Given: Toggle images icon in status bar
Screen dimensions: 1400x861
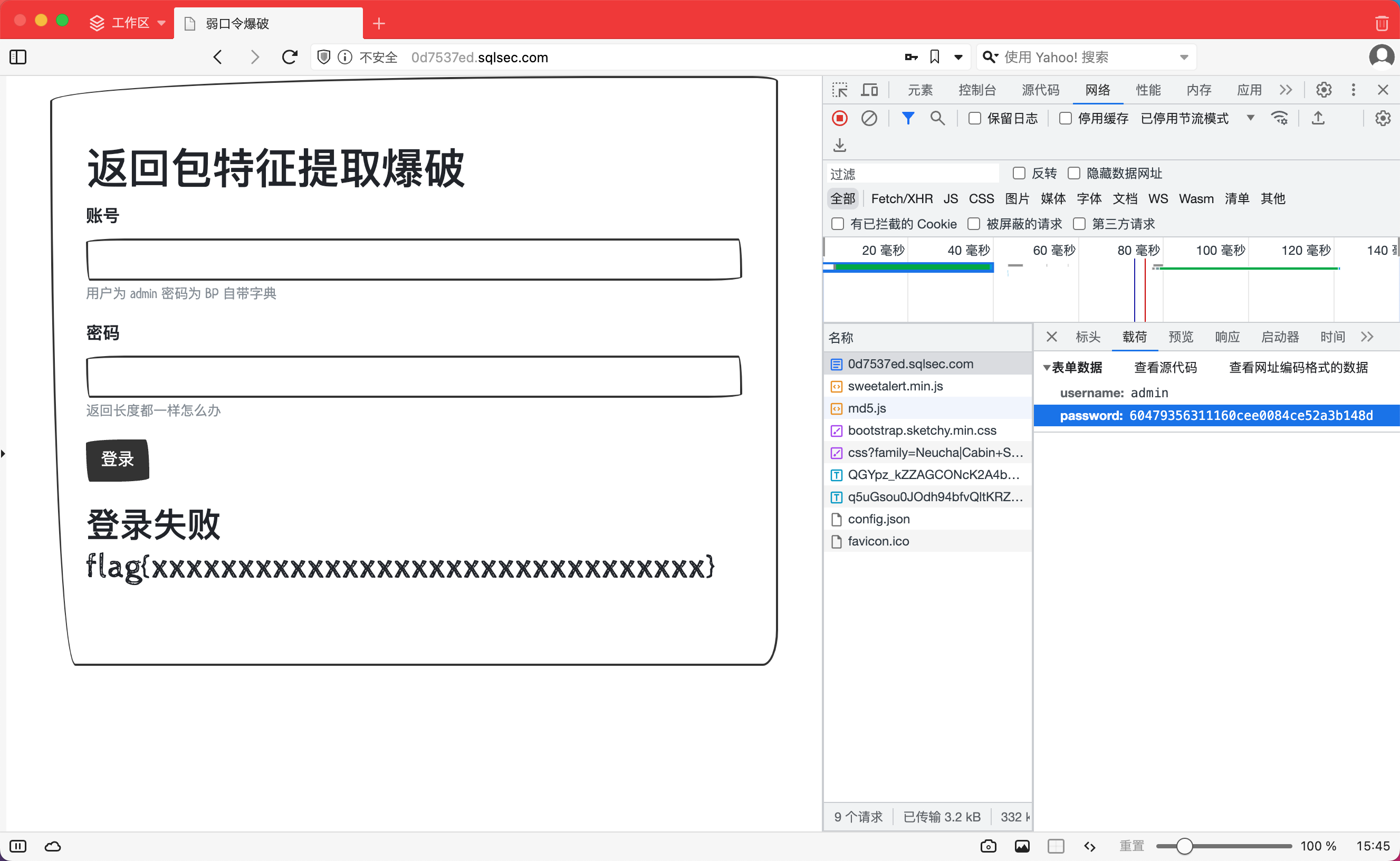Looking at the screenshot, I should tap(1022, 846).
